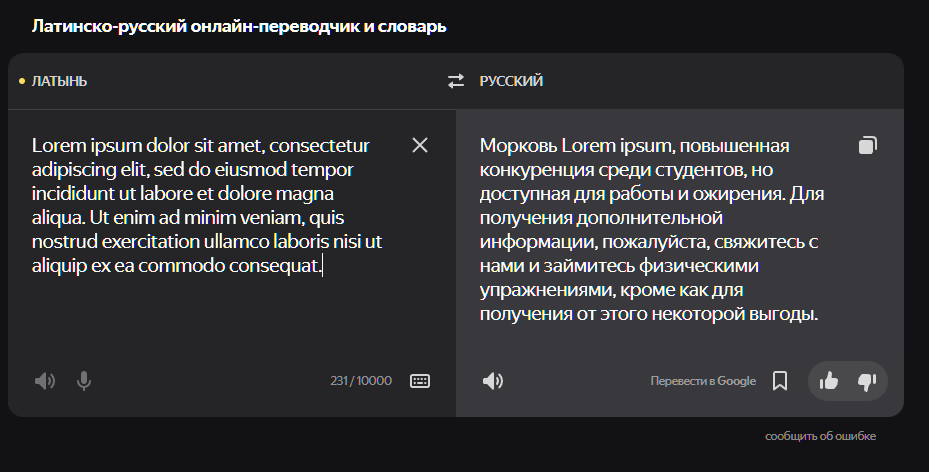Open Перевести в Google link
929x472 pixels.
703,381
